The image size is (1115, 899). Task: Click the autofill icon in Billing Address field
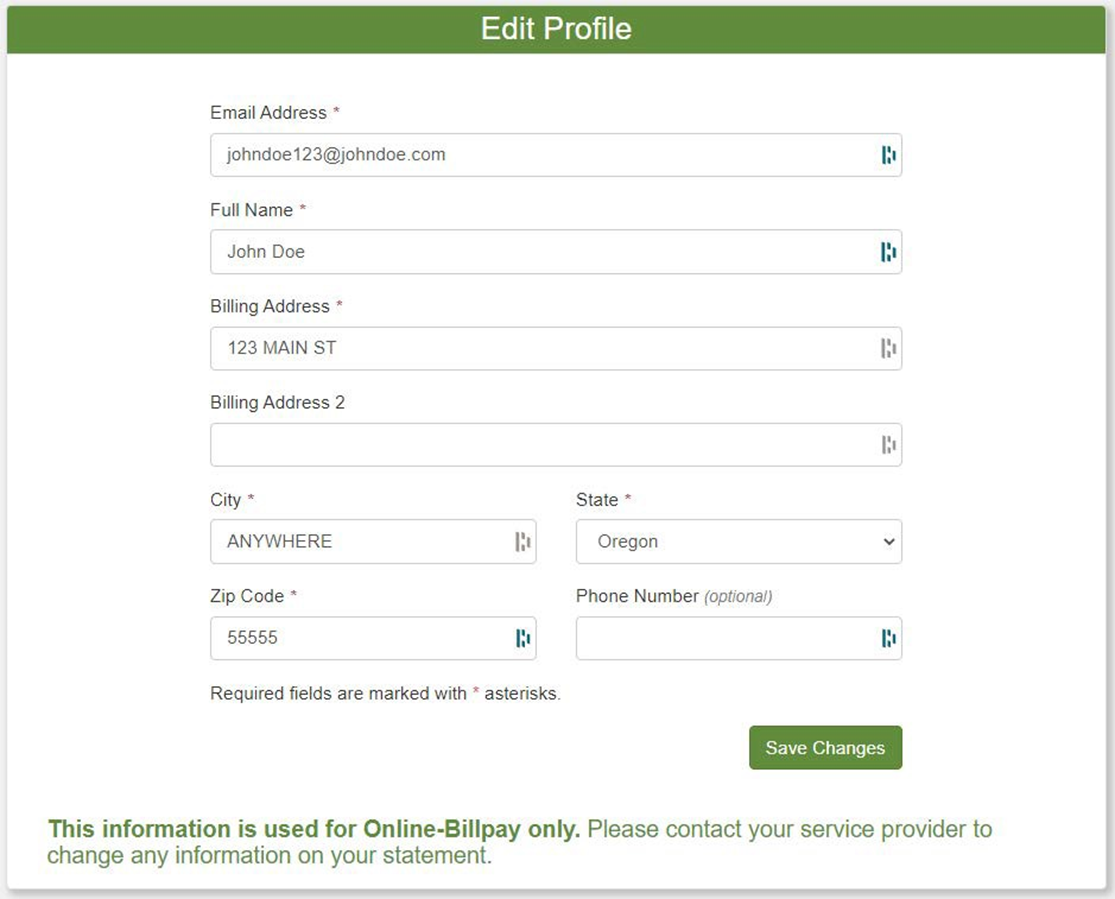coord(888,348)
